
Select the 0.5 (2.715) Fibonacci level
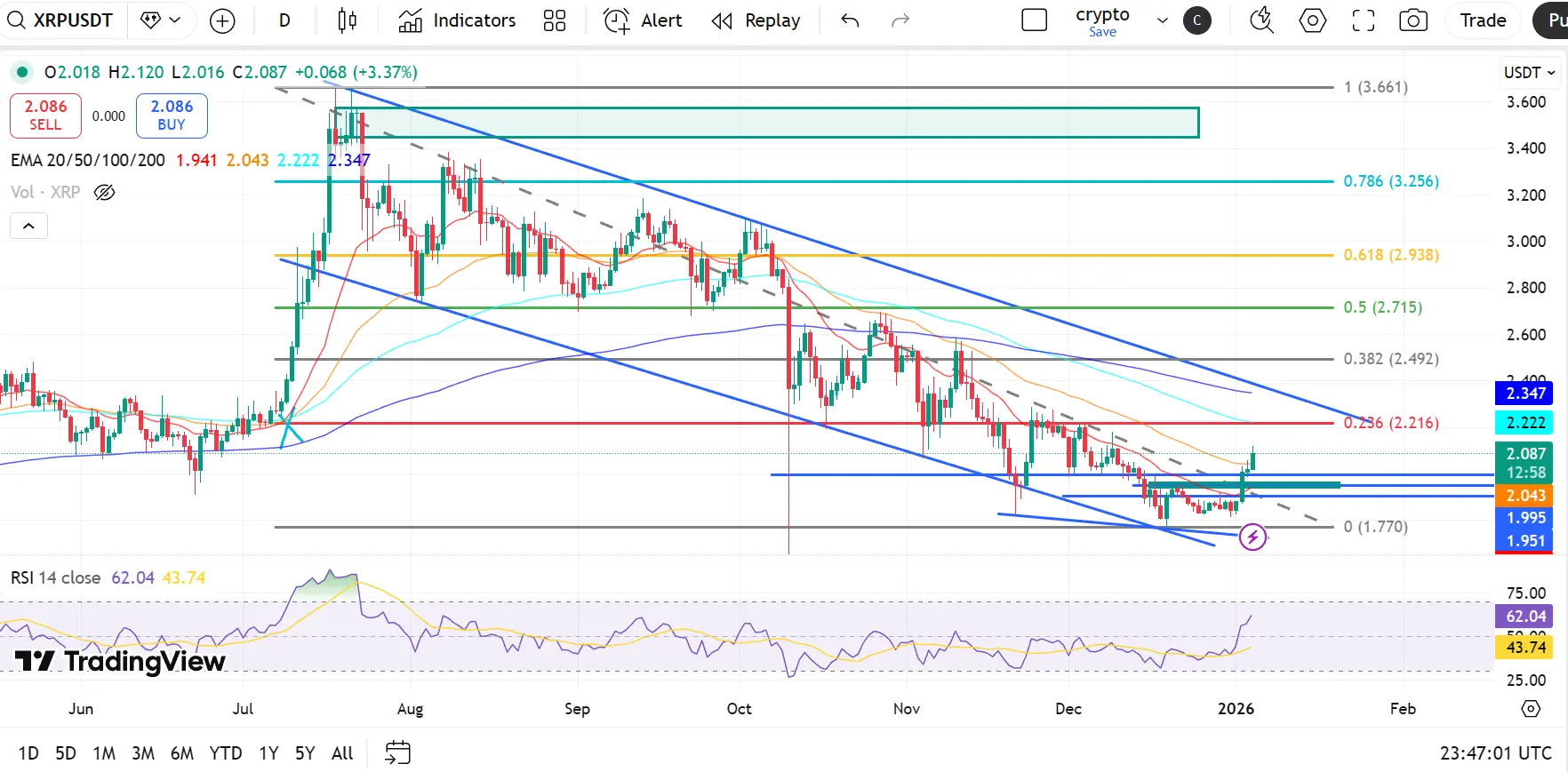coord(1383,307)
